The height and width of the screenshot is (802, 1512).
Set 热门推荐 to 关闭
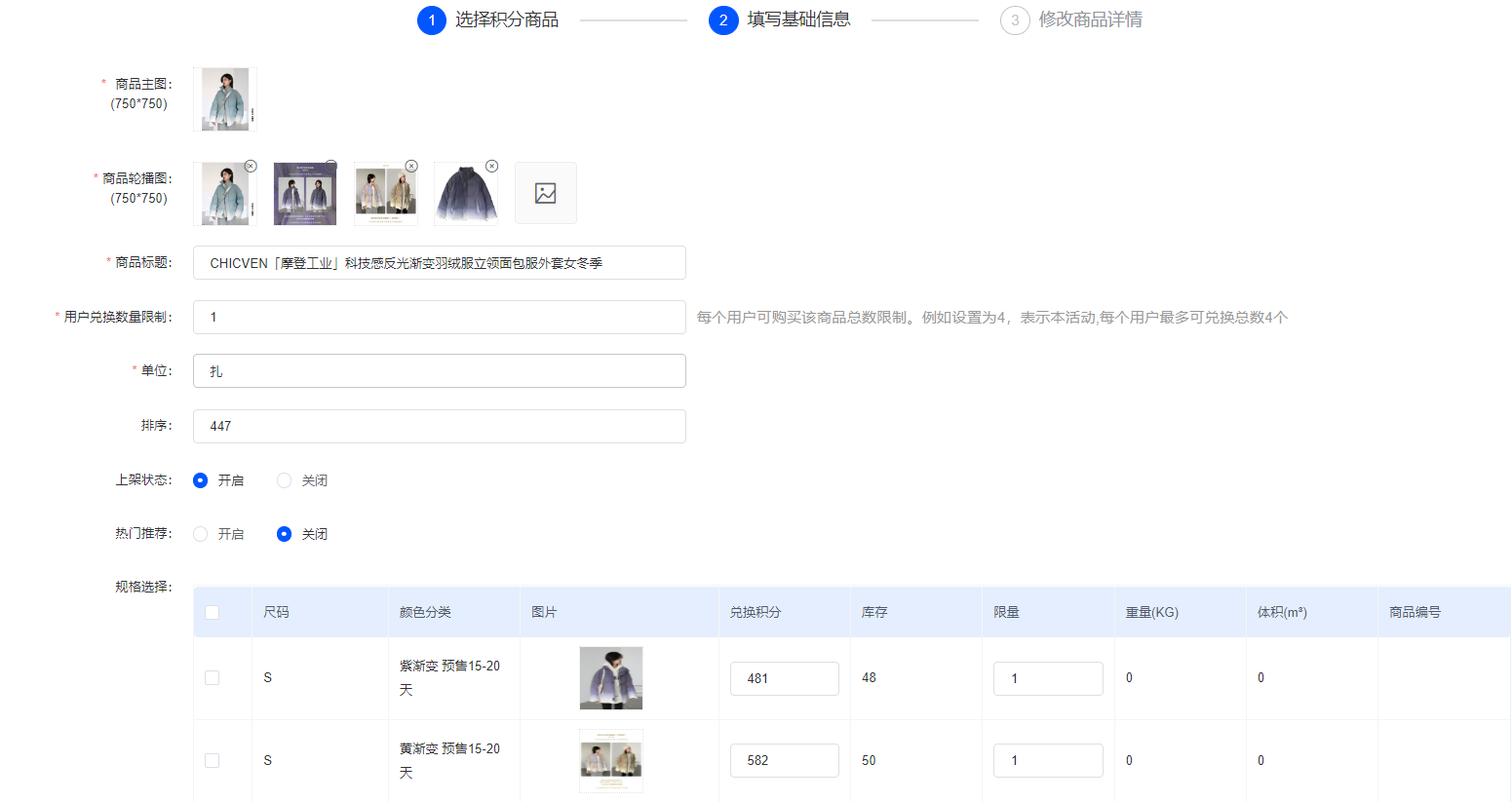coord(285,534)
